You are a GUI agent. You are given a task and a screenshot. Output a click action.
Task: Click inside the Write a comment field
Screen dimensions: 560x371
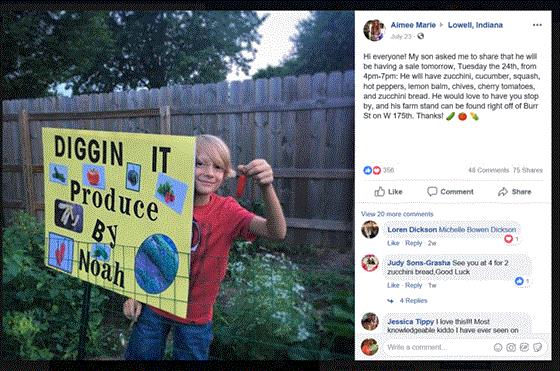pos(438,347)
